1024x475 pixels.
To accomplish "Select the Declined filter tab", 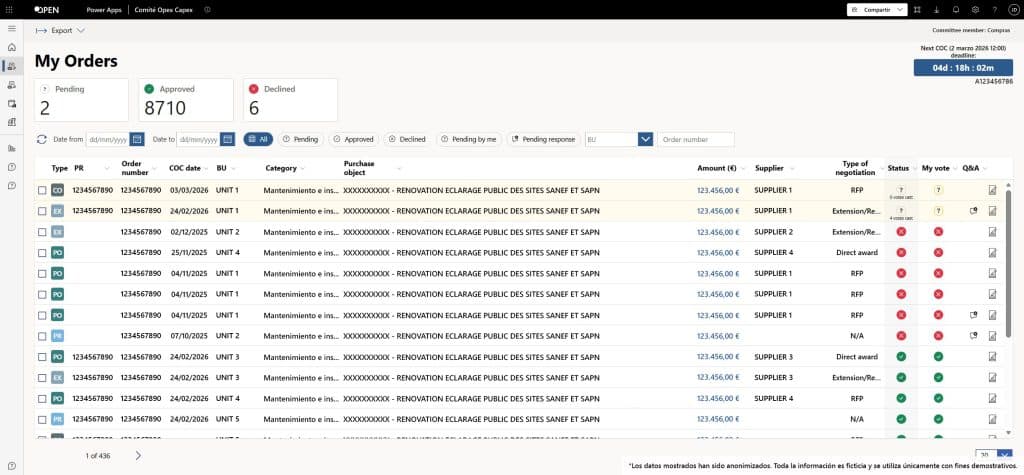I will pos(407,139).
